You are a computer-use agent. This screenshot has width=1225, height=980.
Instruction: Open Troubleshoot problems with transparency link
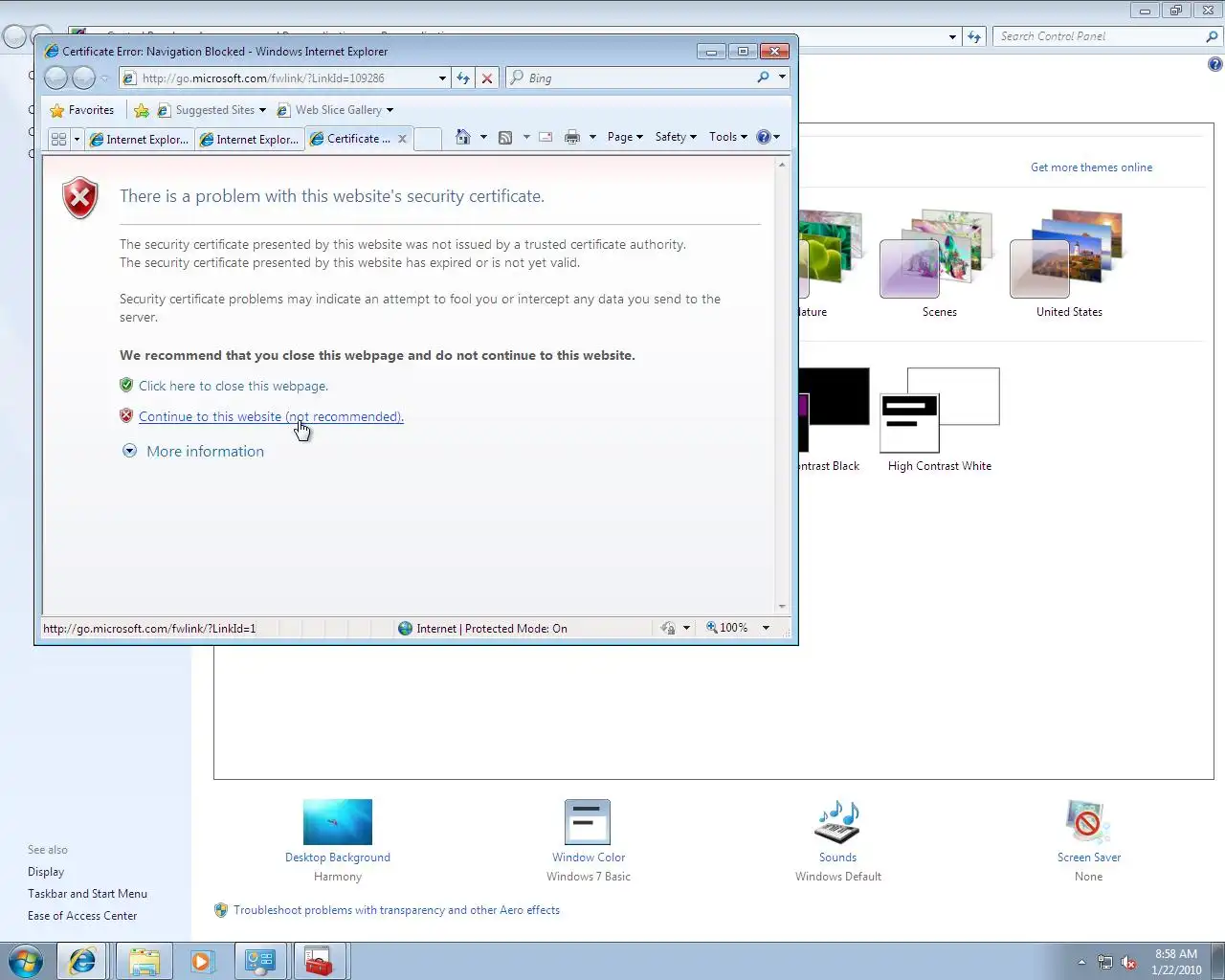pos(396,910)
